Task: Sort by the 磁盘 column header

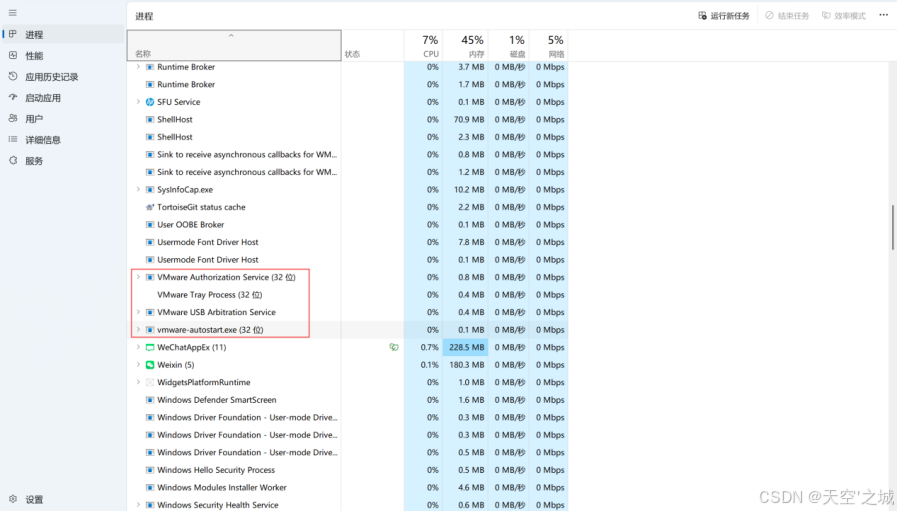Action: pos(509,45)
